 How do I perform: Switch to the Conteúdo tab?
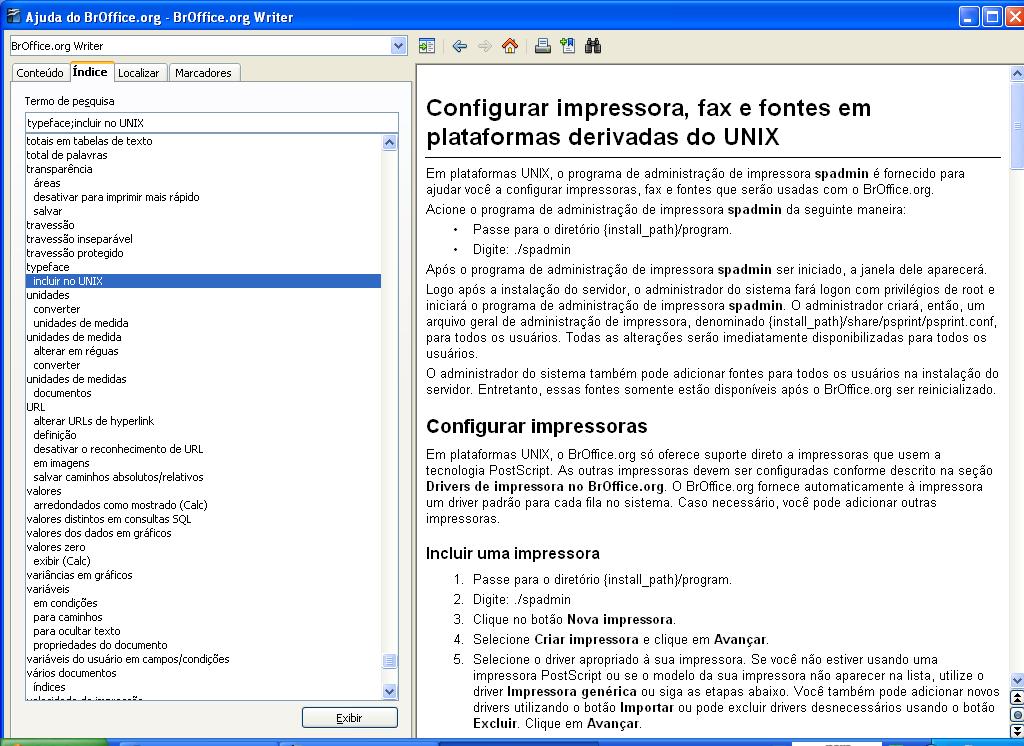pyautogui.click(x=40, y=73)
